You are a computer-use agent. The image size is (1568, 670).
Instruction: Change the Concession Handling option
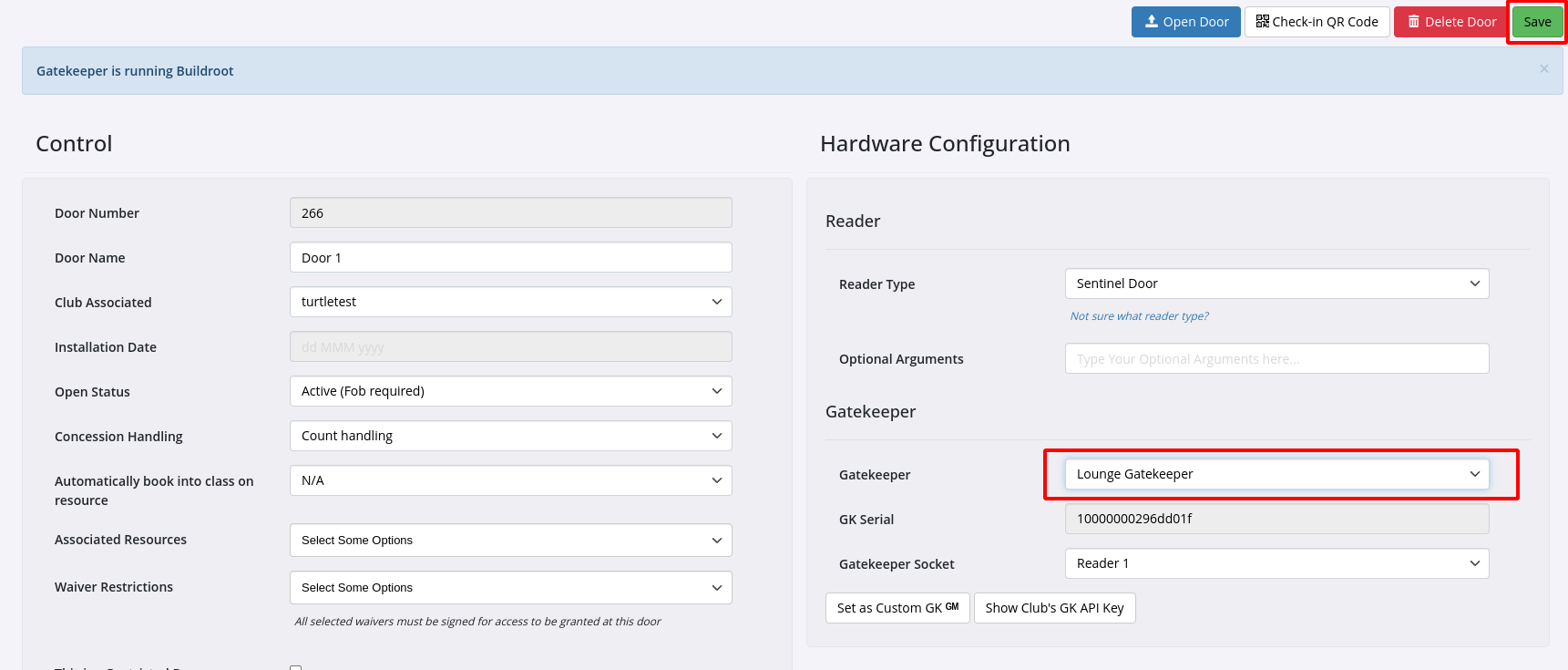(x=510, y=436)
